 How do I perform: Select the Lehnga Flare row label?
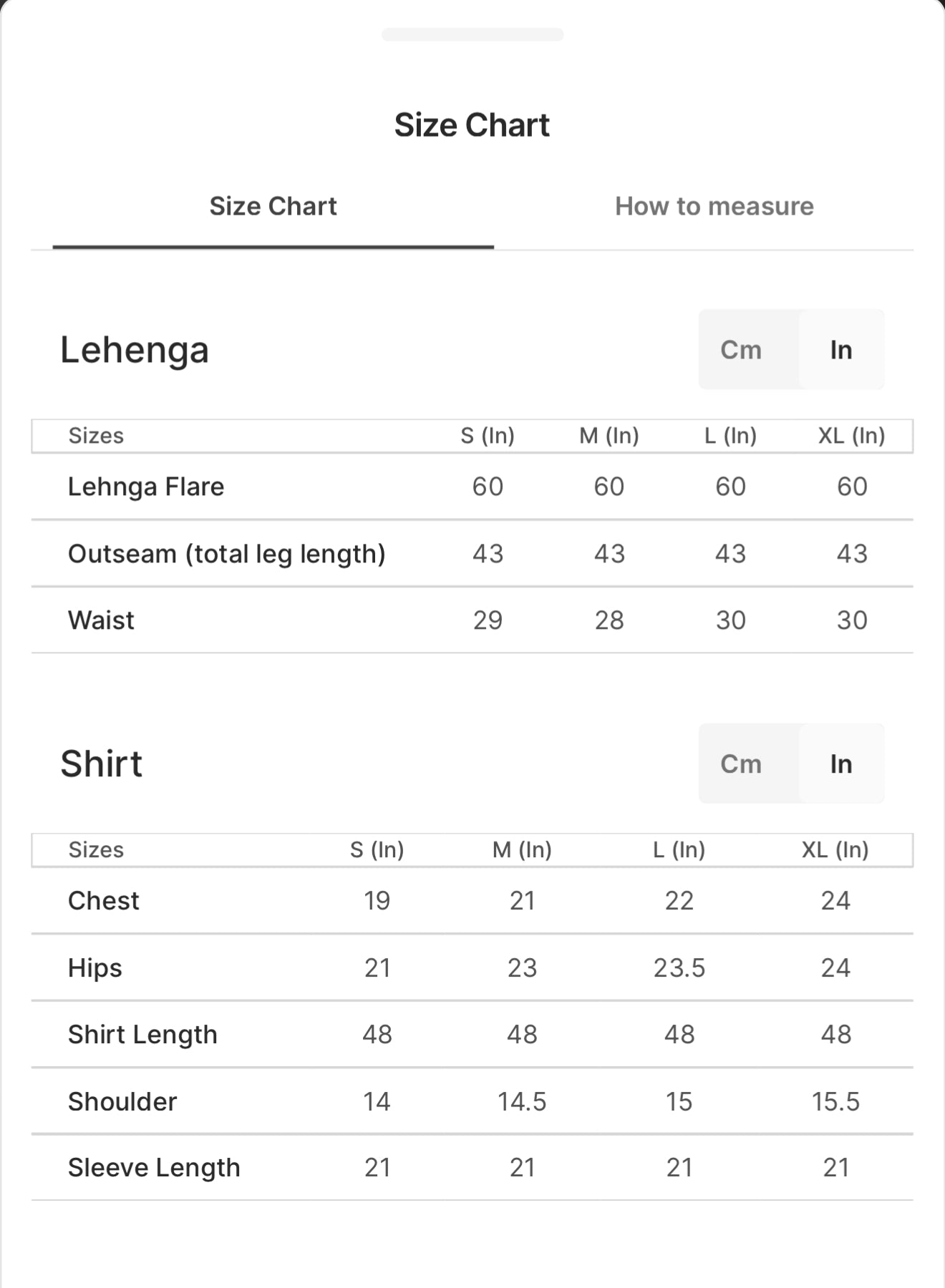coord(146,487)
